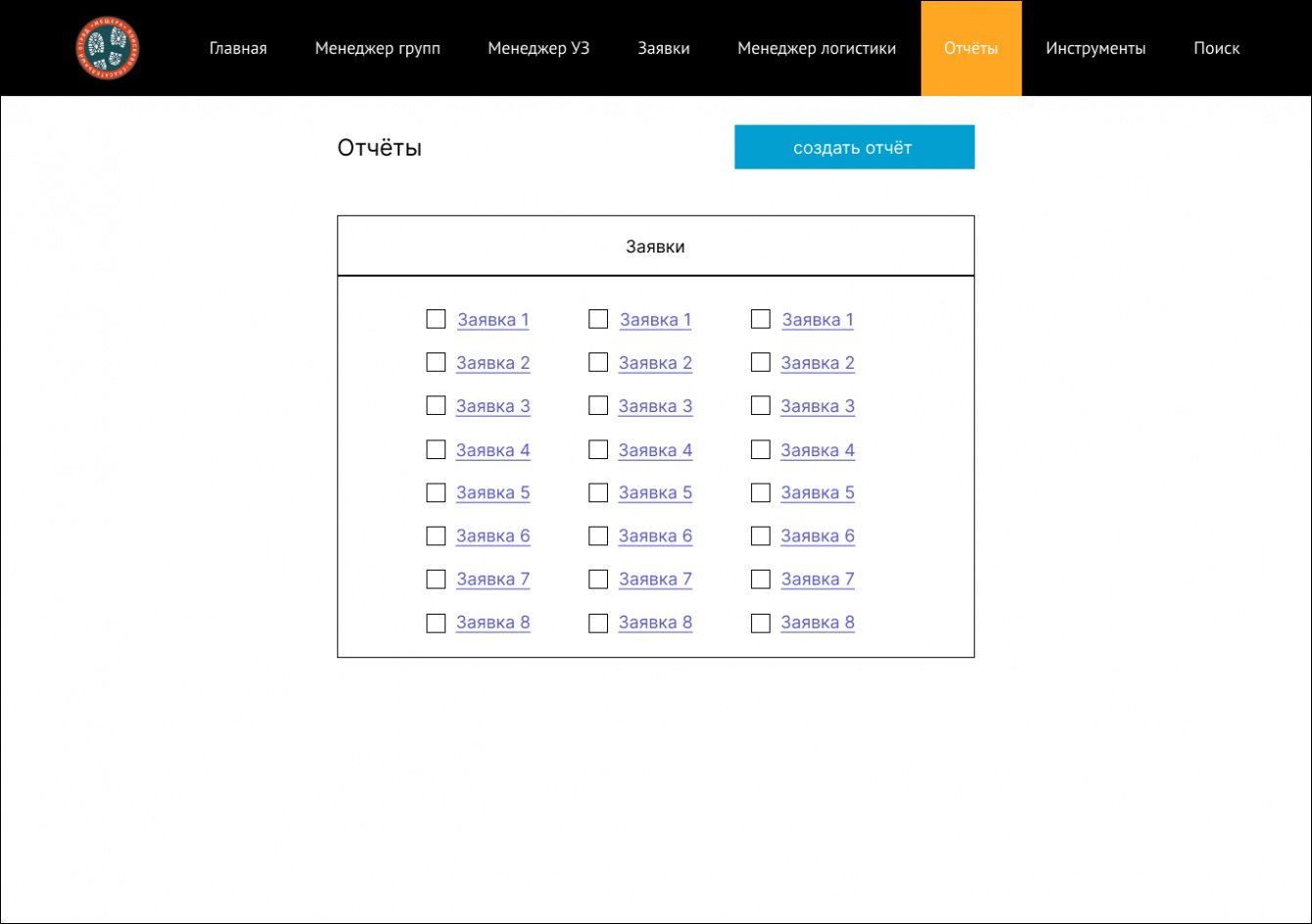Open the Менеджер УЗ nav item
This screenshot has height=924, width=1312.
pos(539,48)
